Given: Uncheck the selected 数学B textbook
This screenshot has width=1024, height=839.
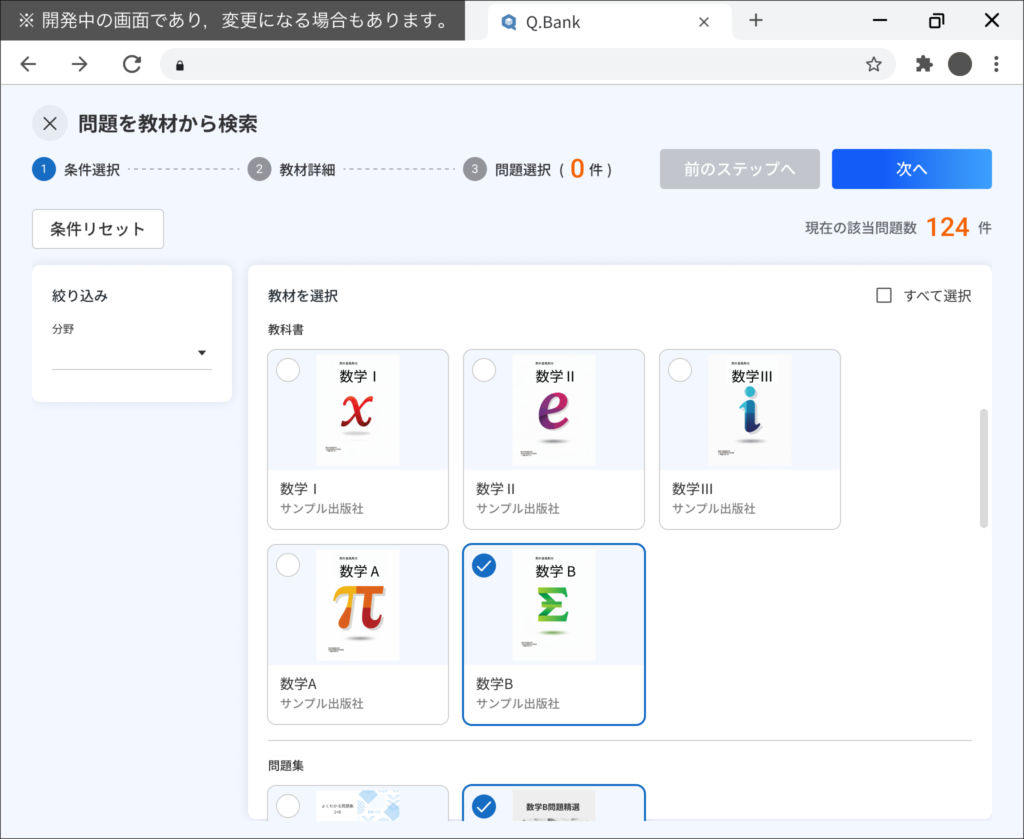Looking at the screenshot, I should 484,565.
